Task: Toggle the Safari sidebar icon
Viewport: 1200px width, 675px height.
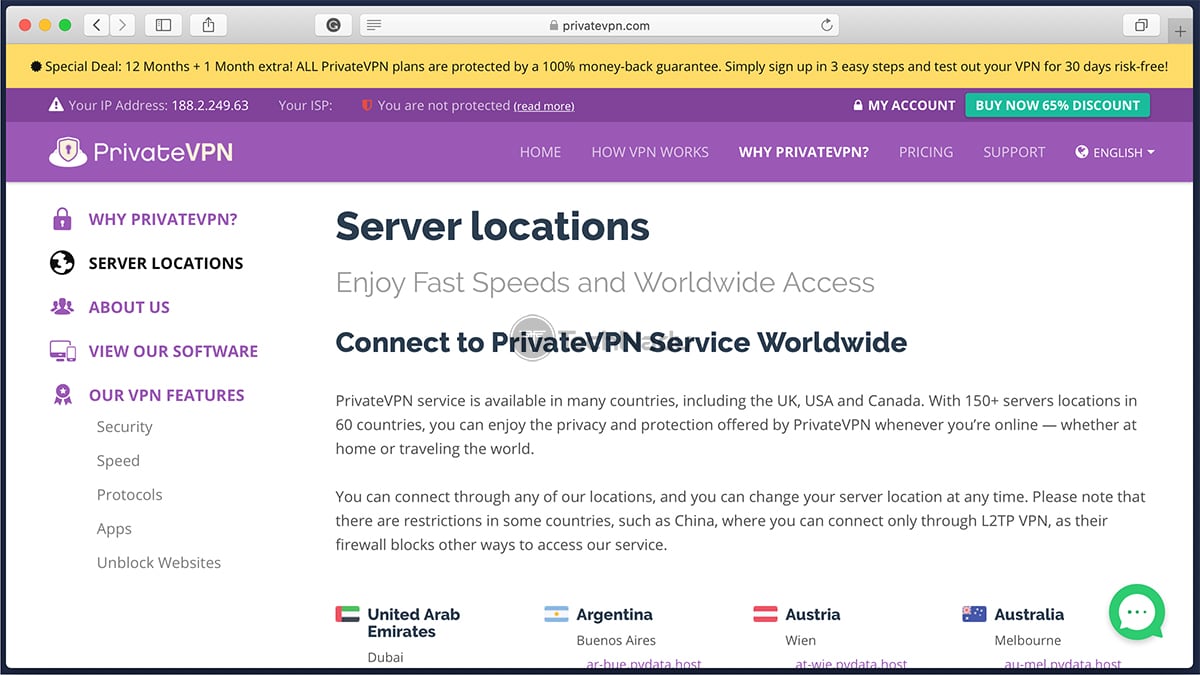Action: point(163,24)
